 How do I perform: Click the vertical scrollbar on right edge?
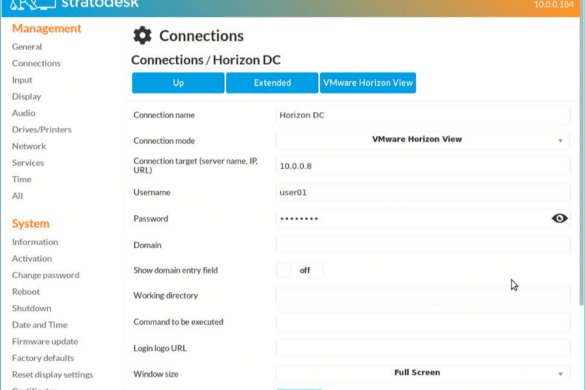(x=582, y=160)
